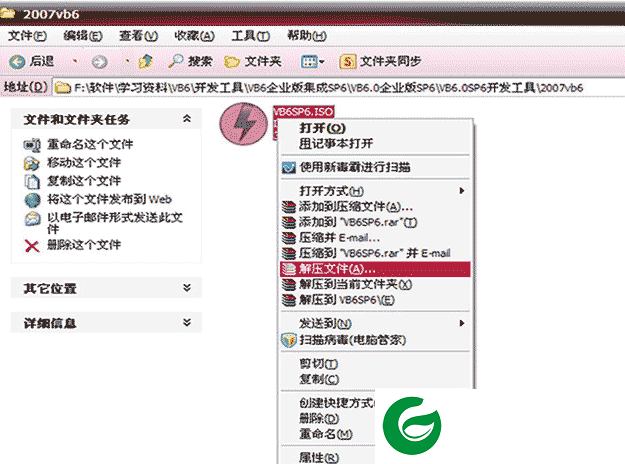Click 将这个文件发布到 Web link
The width and height of the screenshot is (625, 464).
[x=109, y=199]
